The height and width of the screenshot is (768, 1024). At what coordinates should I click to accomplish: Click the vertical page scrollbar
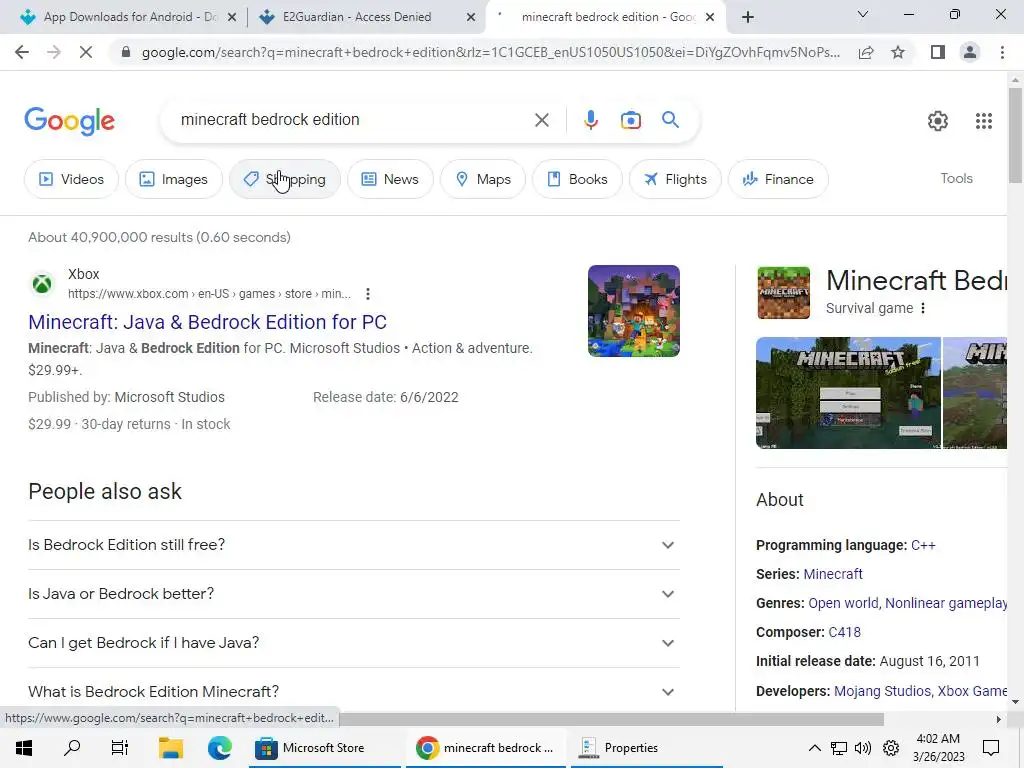(1014, 135)
